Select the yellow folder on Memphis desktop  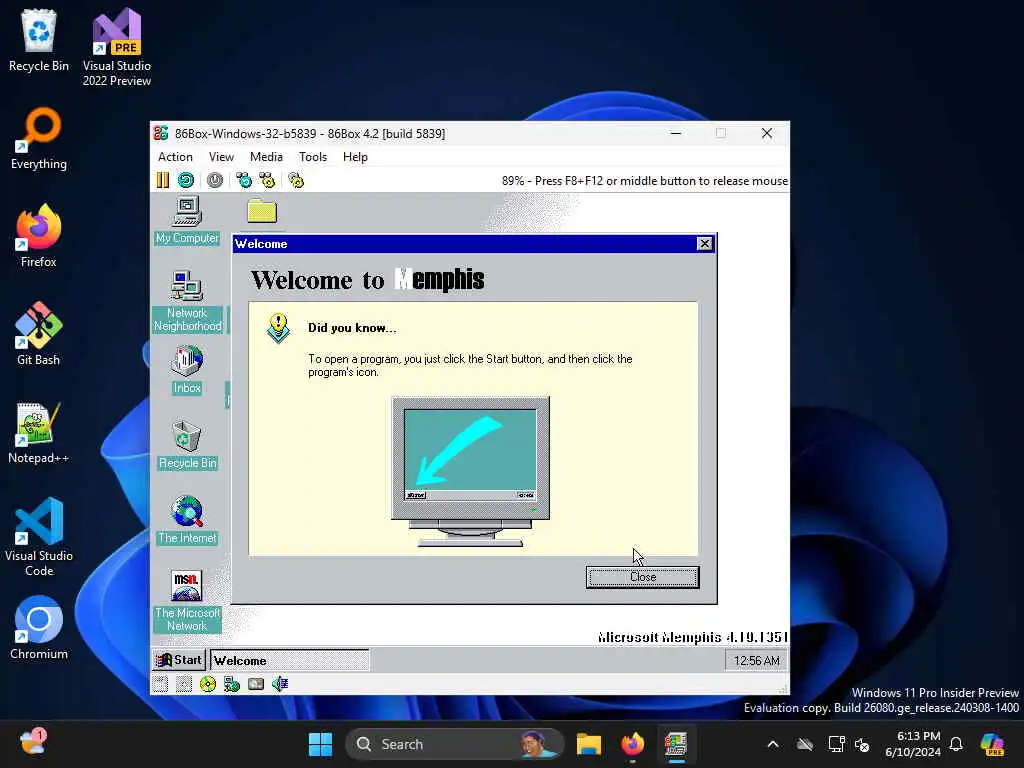pos(262,211)
